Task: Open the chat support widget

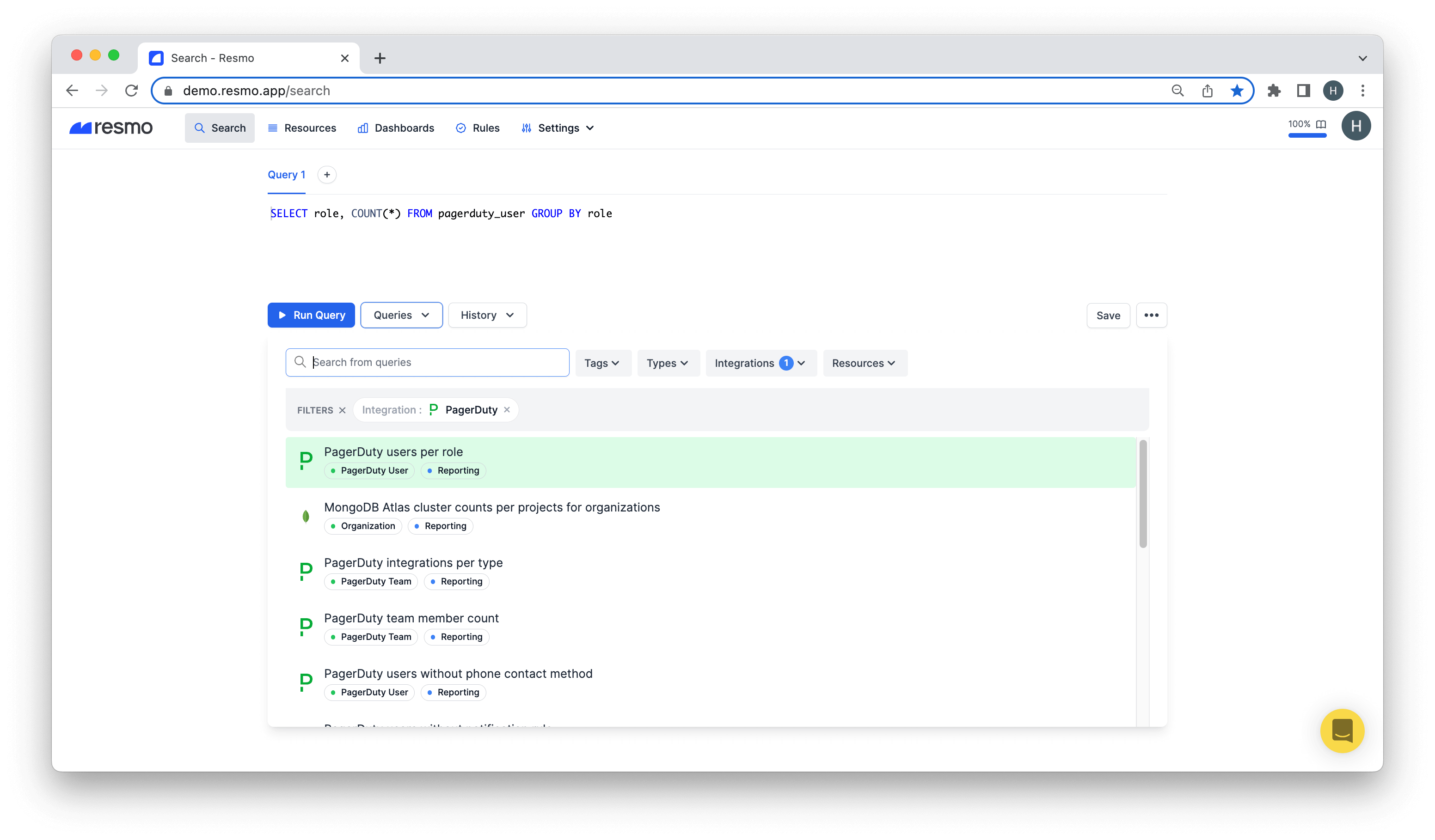Action: pyautogui.click(x=1342, y=731)
